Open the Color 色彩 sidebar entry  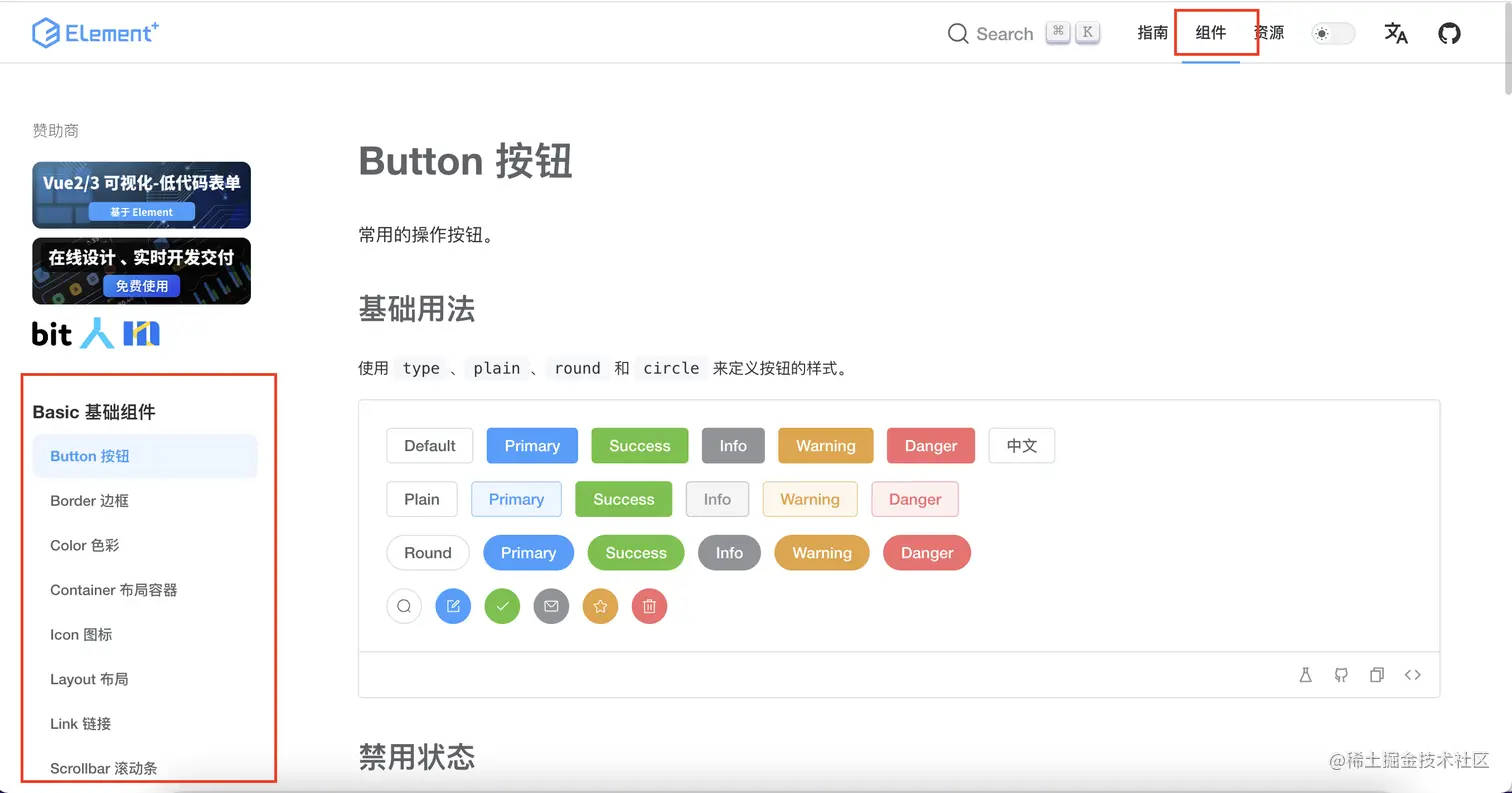pyautogui.click(x=83, y=545)
